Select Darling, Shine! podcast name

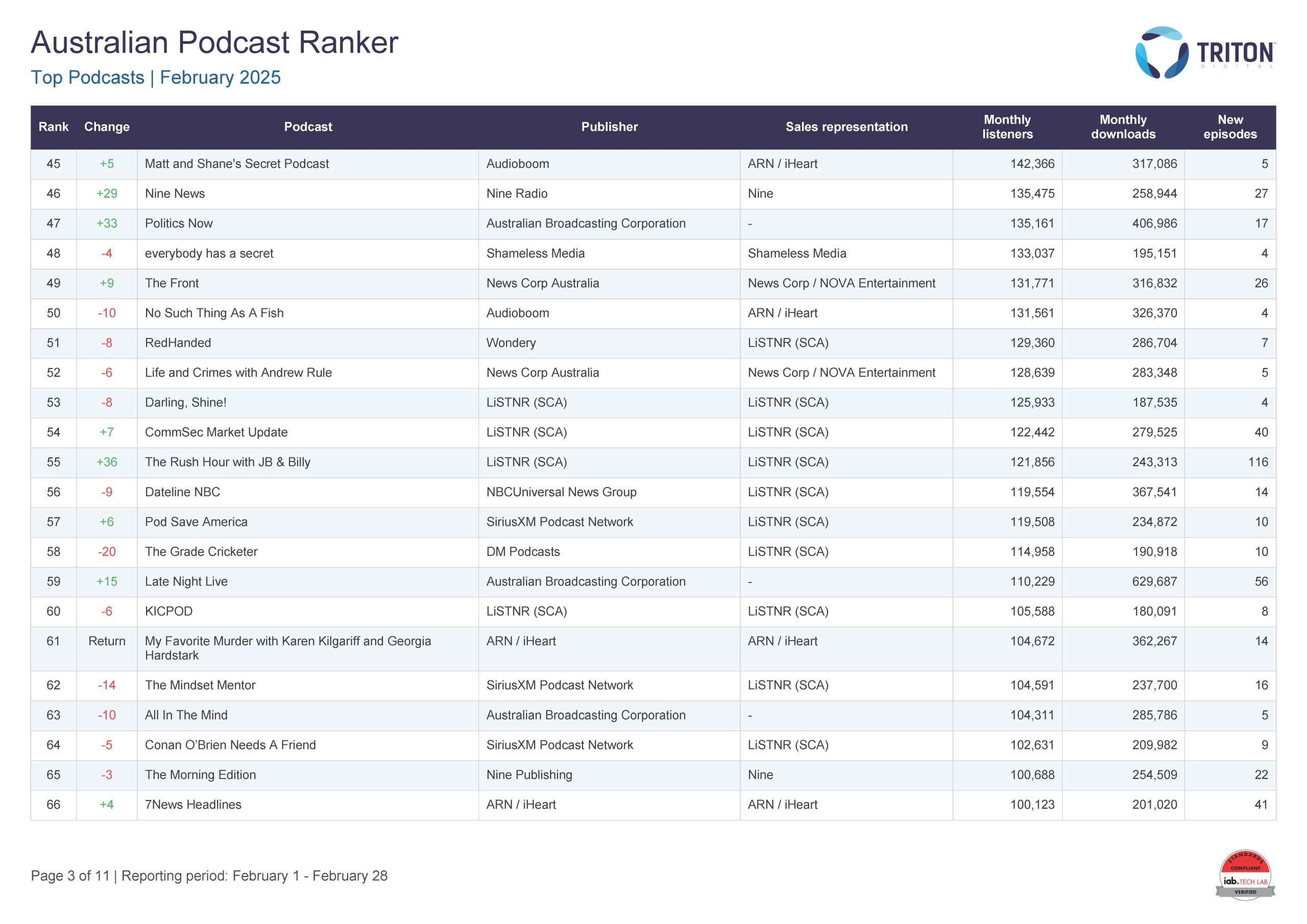(x=185, y=402)
